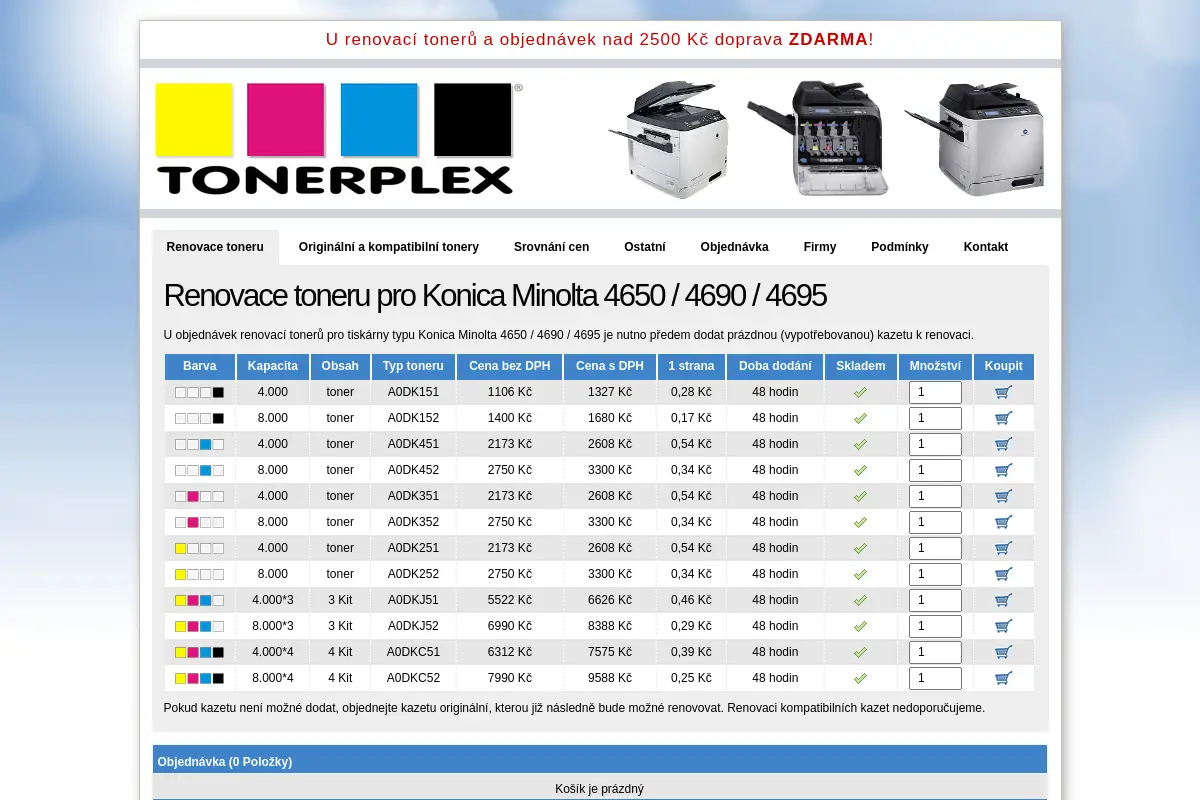This screenshot has height=800, width=1200.
Task: Open the Renovace toneru tab
Action: (x=215, y=247)
